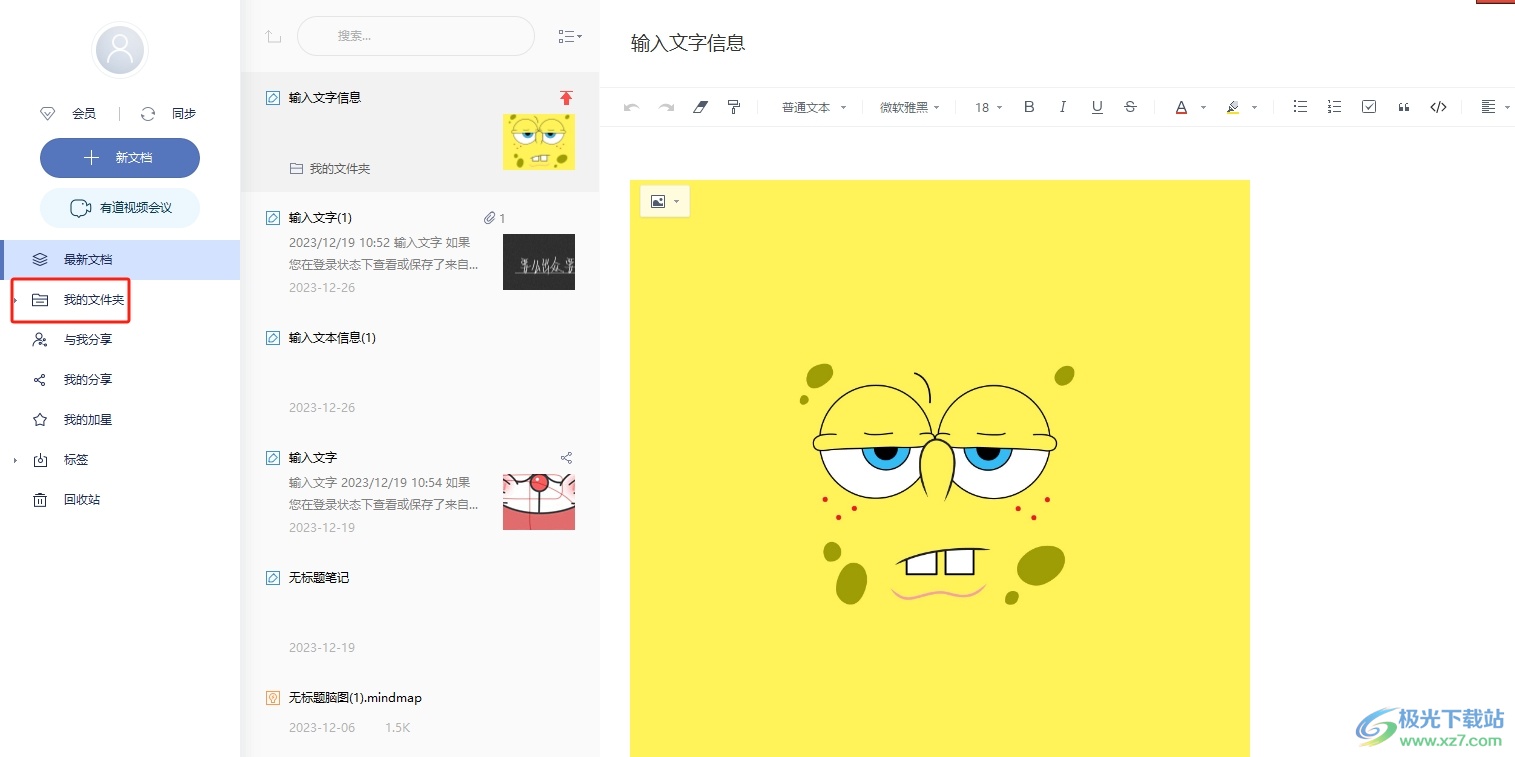The width and height of the screenshot is (1515, 757).
Task: Expand the 标签 tree arrow
Action: tap(16, 460)
